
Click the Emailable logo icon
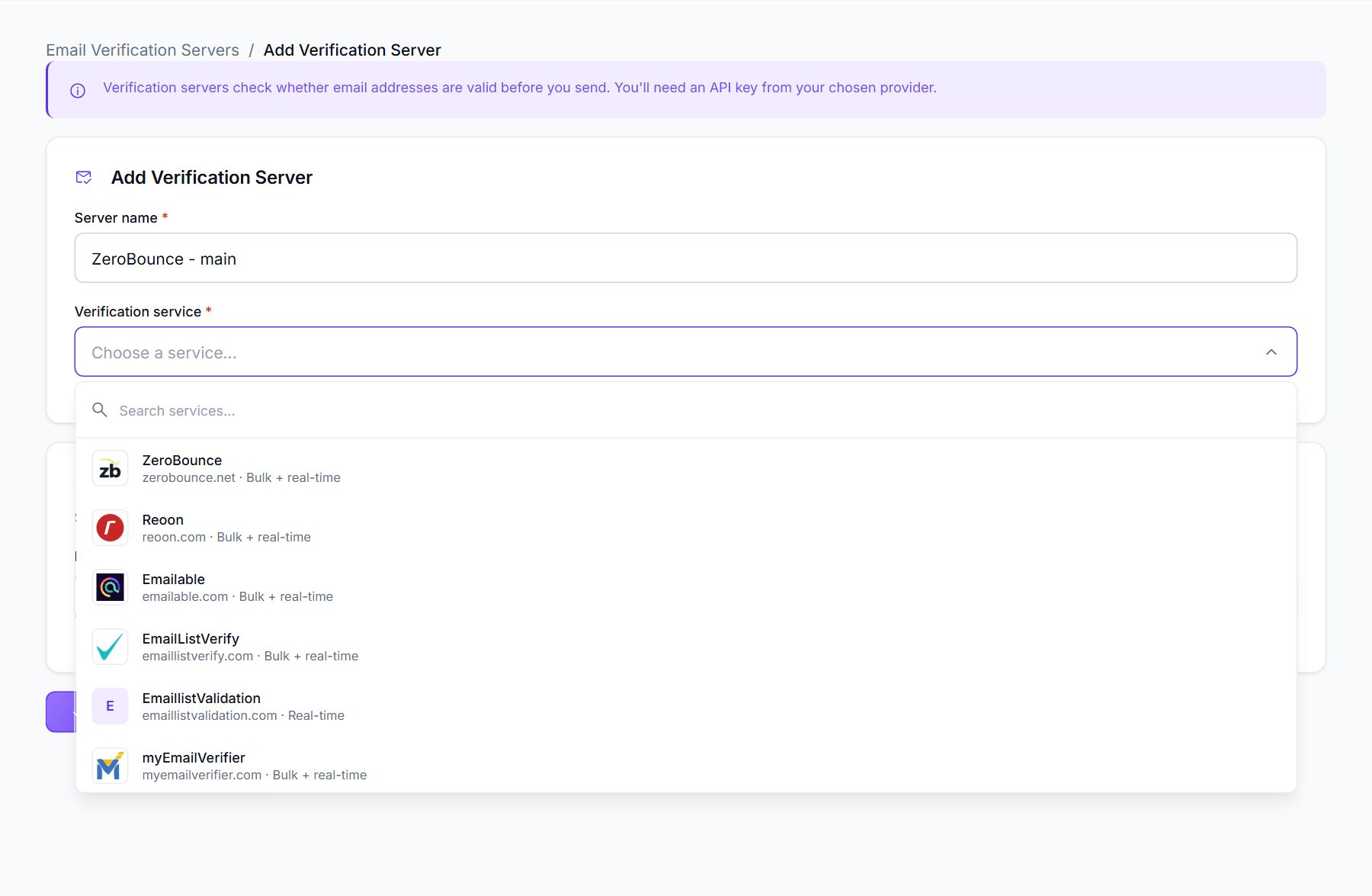(110, 587)
